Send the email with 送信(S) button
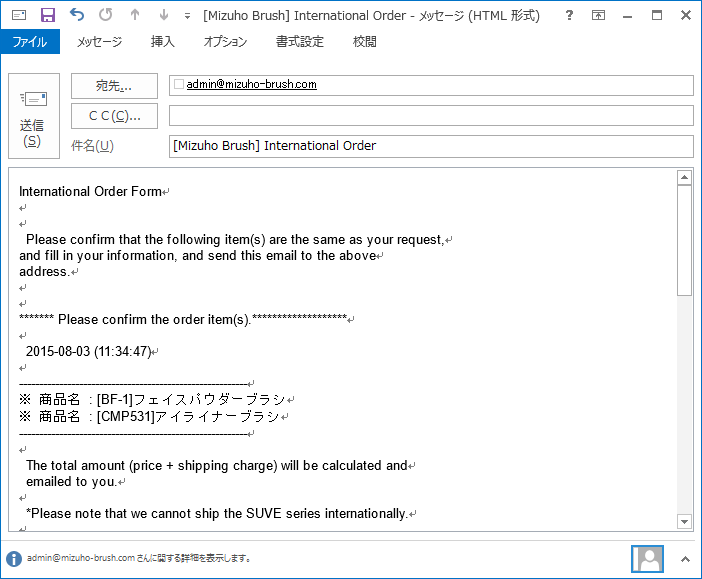Image resolution: width=702 pixels, height=579 pixels. pos(34,116)
